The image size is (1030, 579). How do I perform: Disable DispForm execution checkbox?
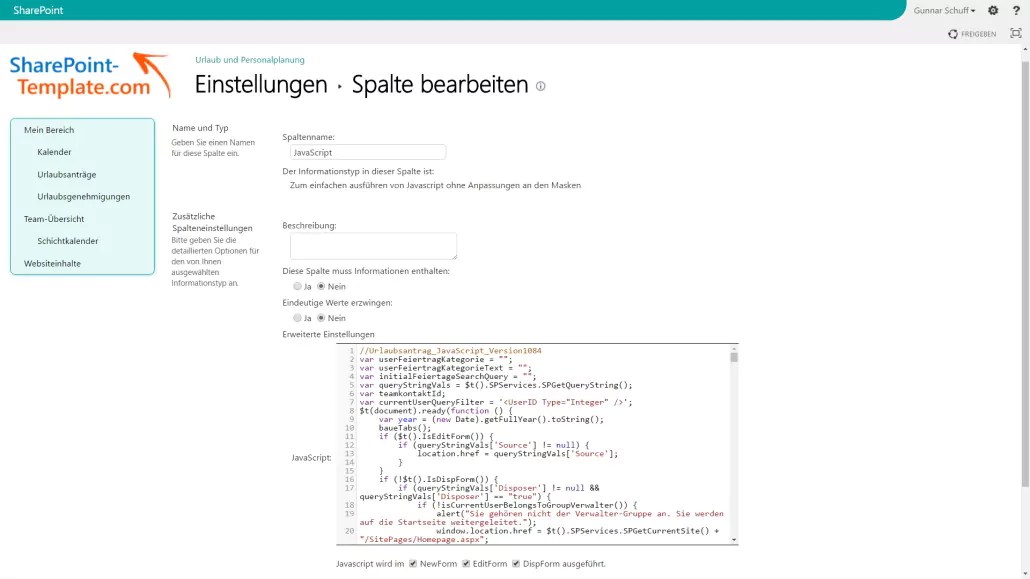(515, 564)
